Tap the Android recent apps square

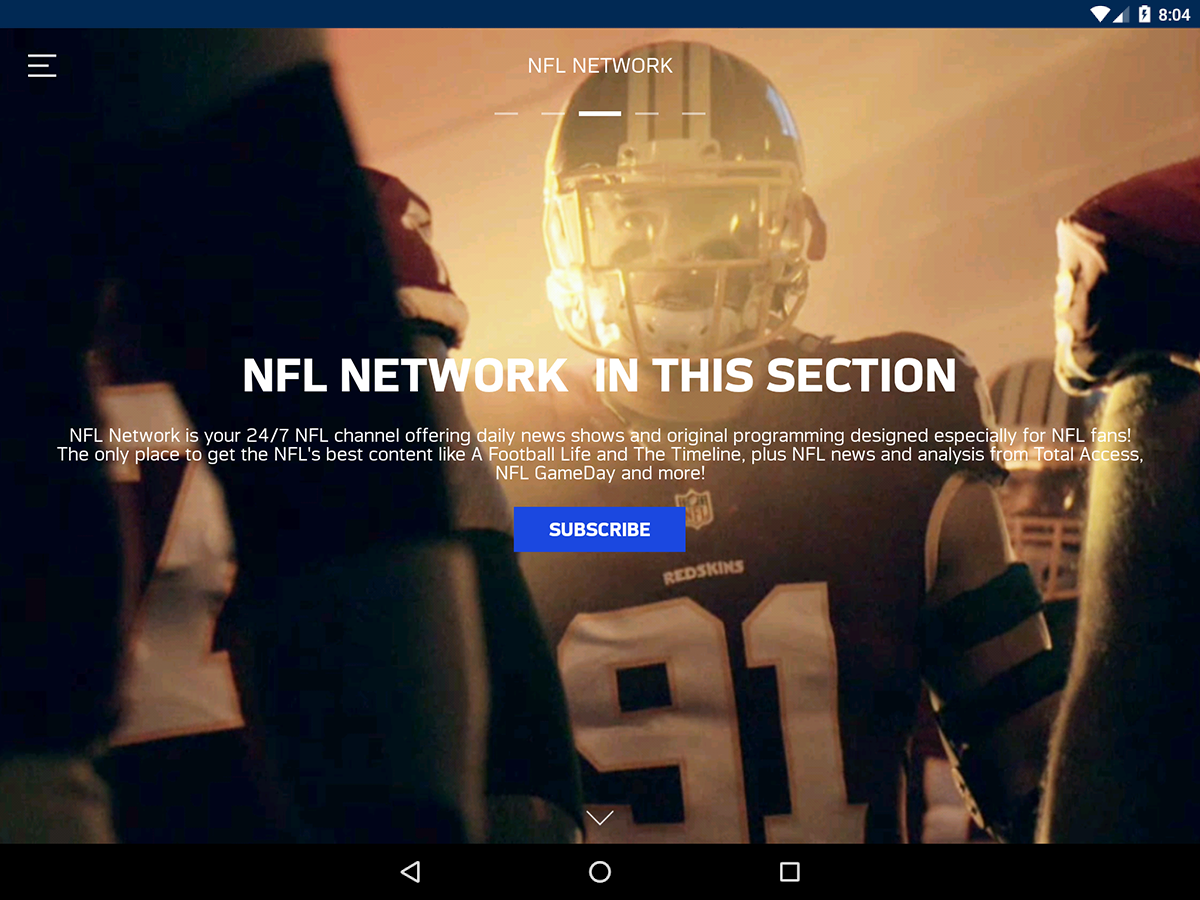pos(790,872)
